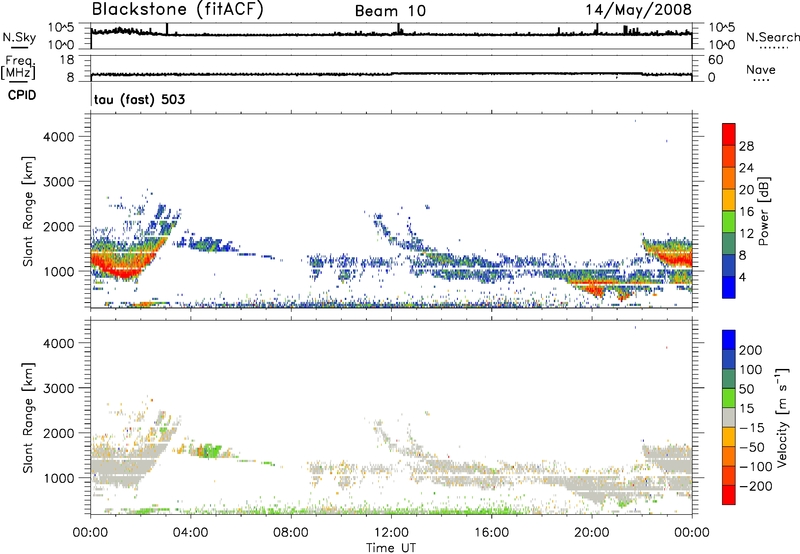Click the red high-power echo near 01:00 in Power plot

pyautogui.click(x=120, y=266)
